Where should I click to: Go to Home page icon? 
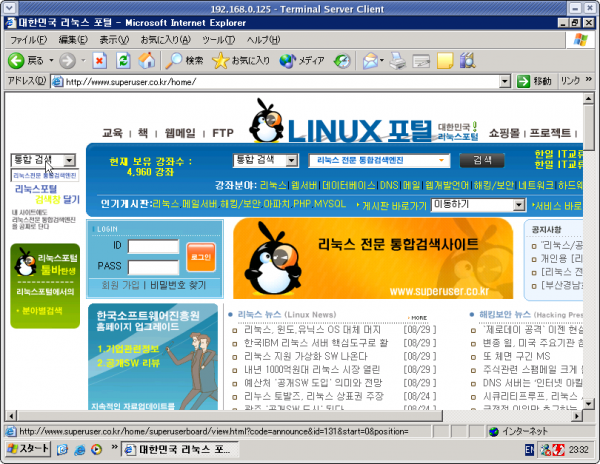(x=147, y=61)
